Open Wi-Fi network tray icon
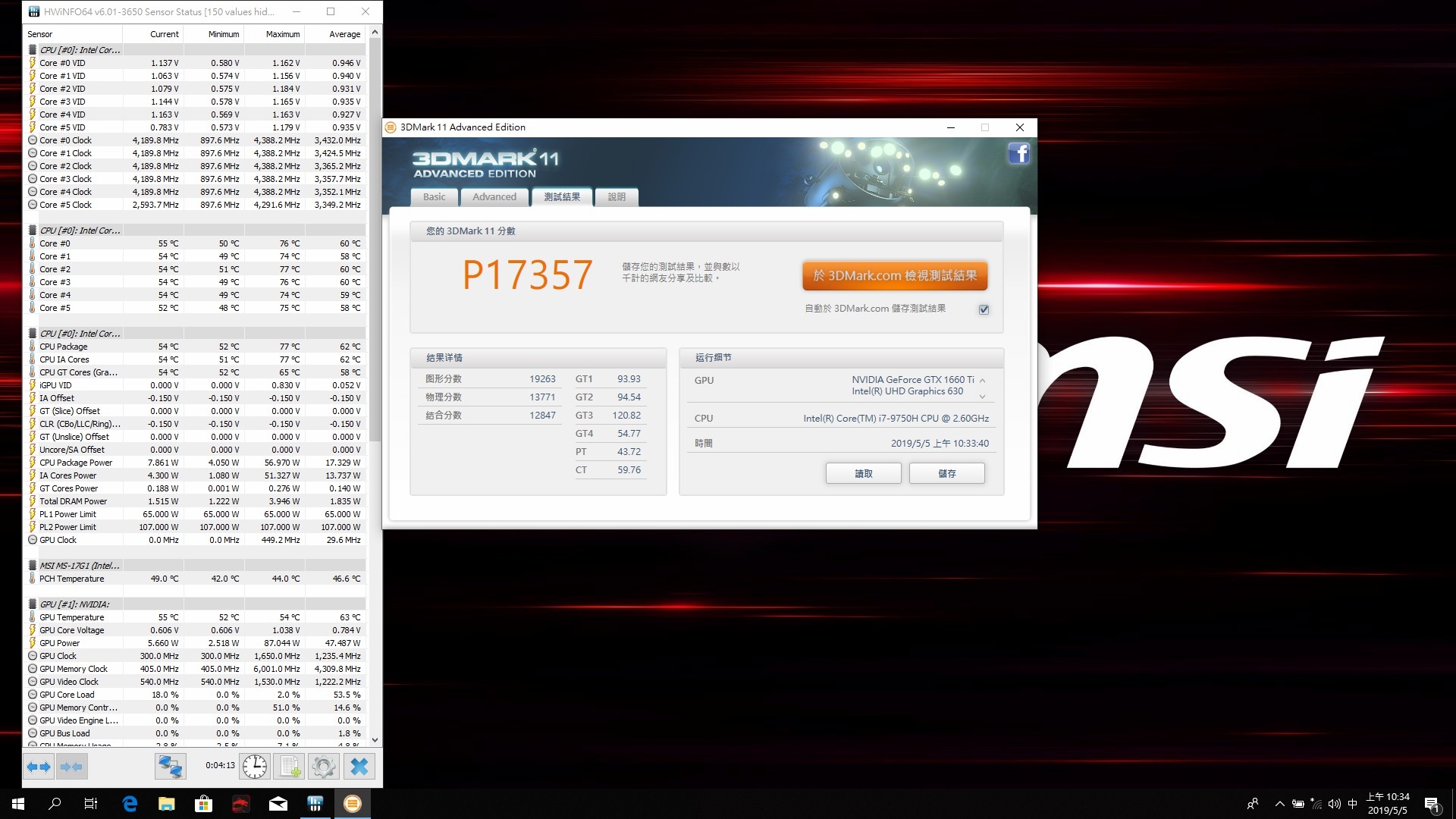Image resolution: width=1456 pixels, height=819 pixels. pos(1316,804)
